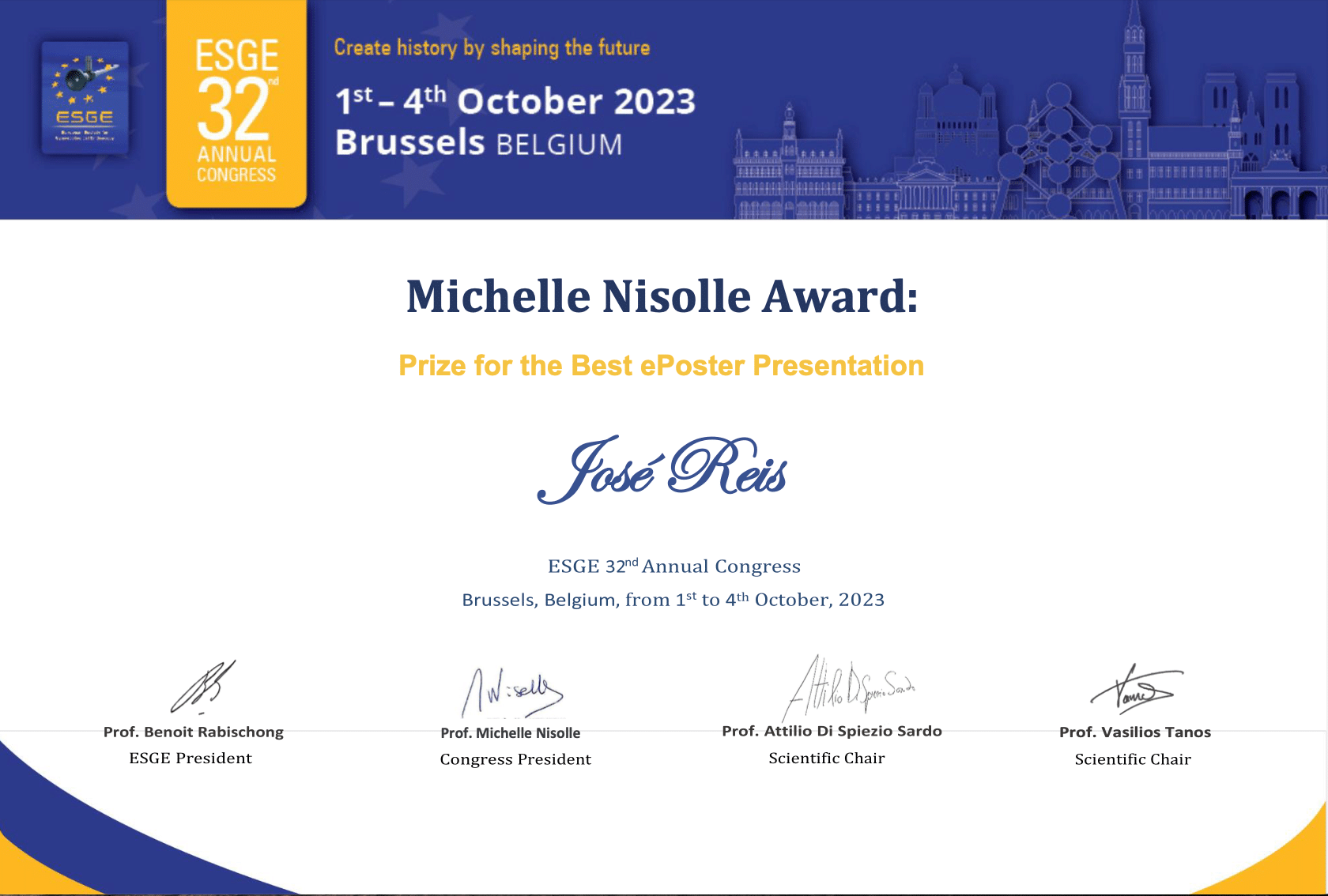The height and width of the screenshot is (896, 1328).
Task: Click the name 'Prof. Vasilios Tanos'
Action: pyautogui.click(x=1135, y=732)
